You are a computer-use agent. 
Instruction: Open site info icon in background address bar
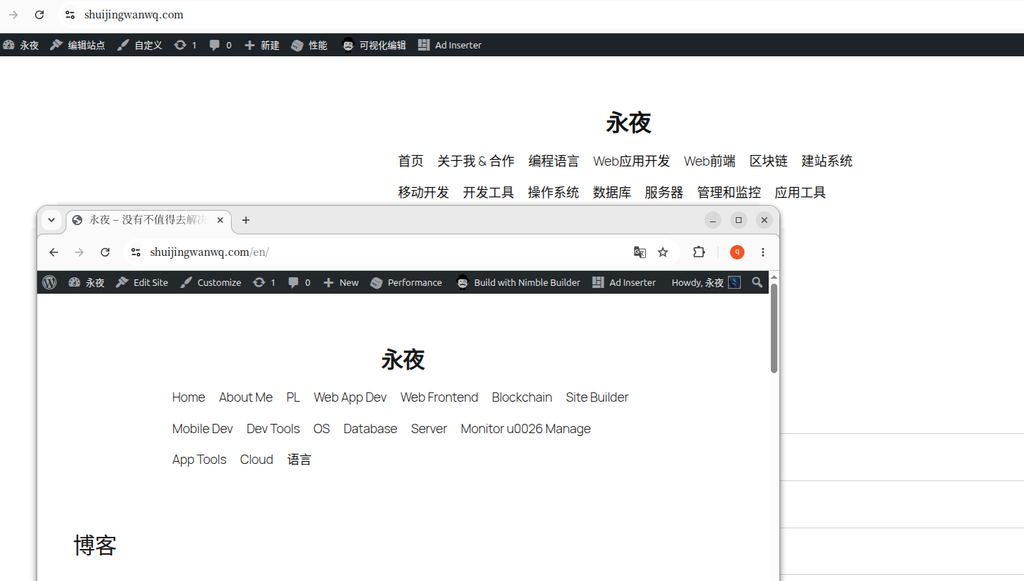70,14
